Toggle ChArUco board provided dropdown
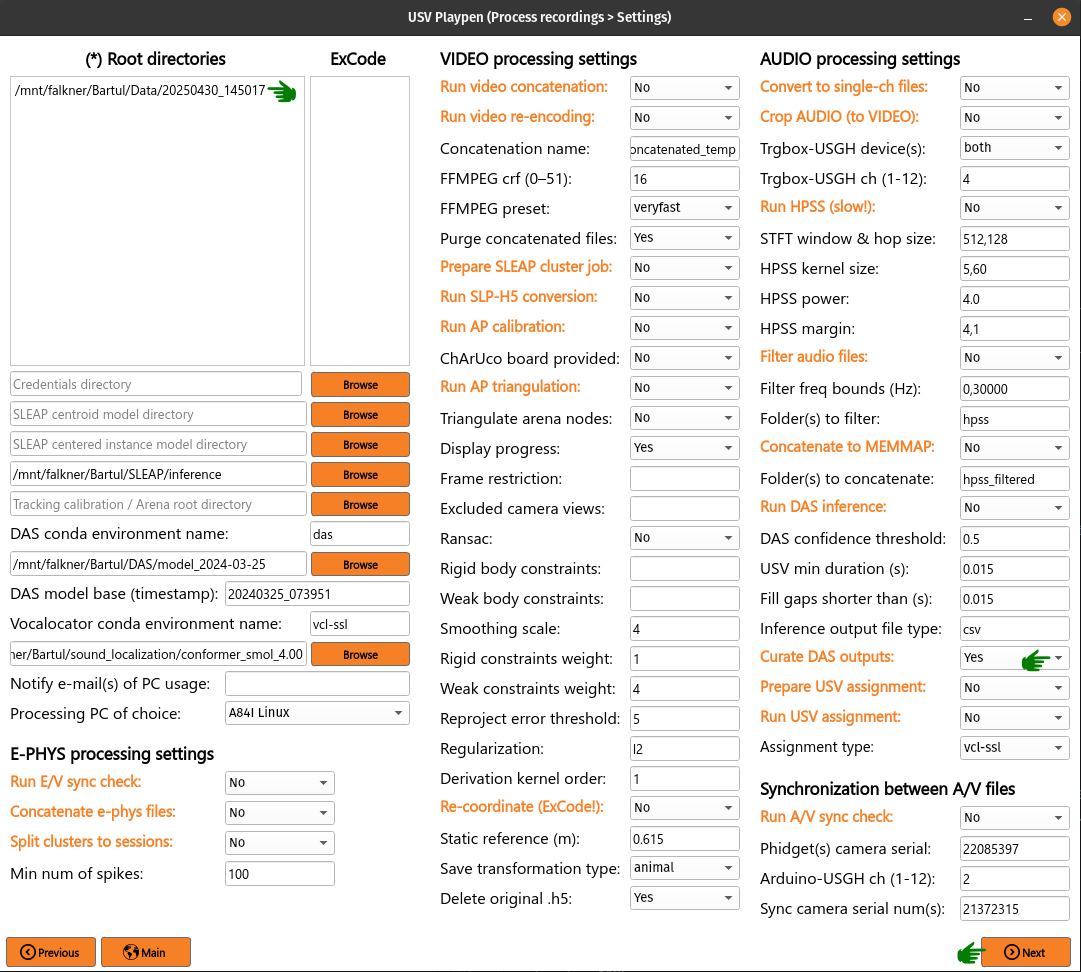 [684, 358]
